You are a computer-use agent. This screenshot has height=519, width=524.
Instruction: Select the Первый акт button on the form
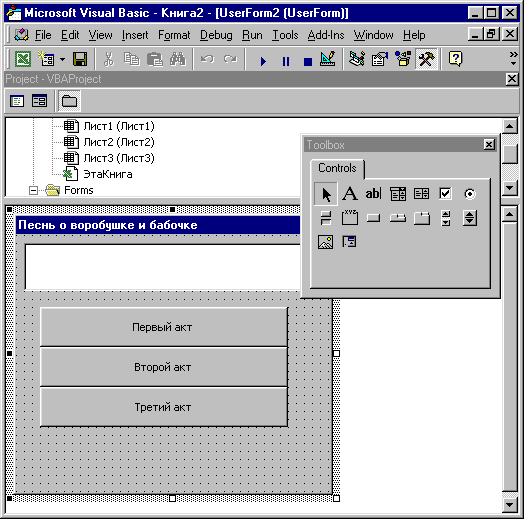pos(164,327)
